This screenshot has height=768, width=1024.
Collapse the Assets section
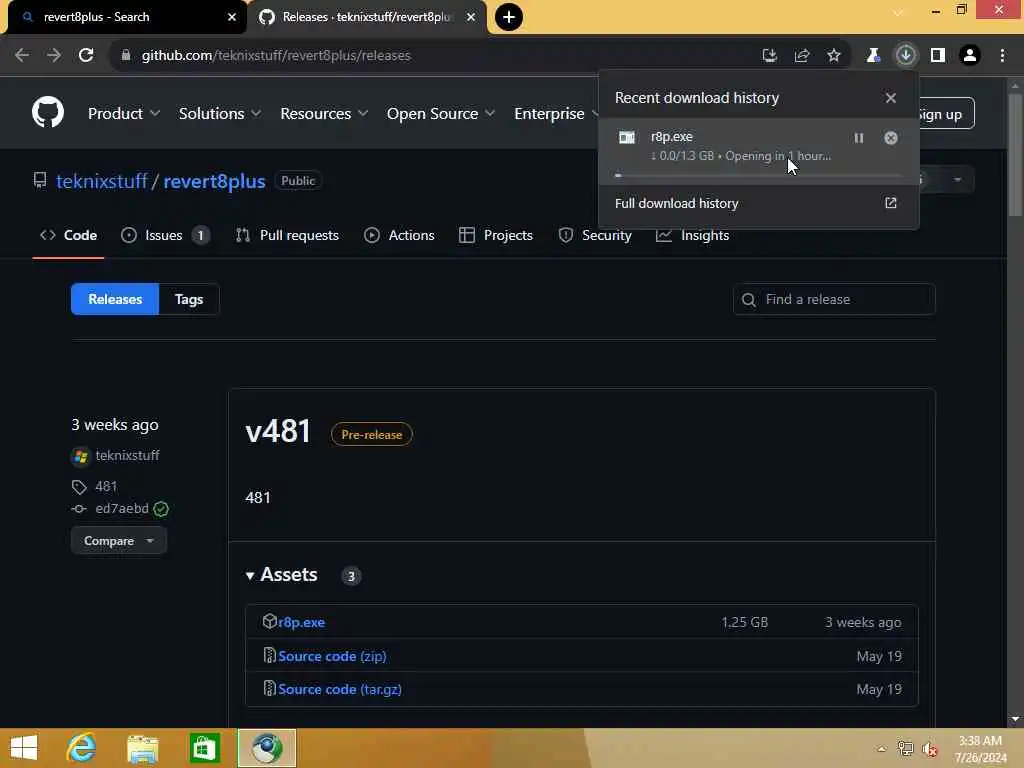tap(281, 575)
